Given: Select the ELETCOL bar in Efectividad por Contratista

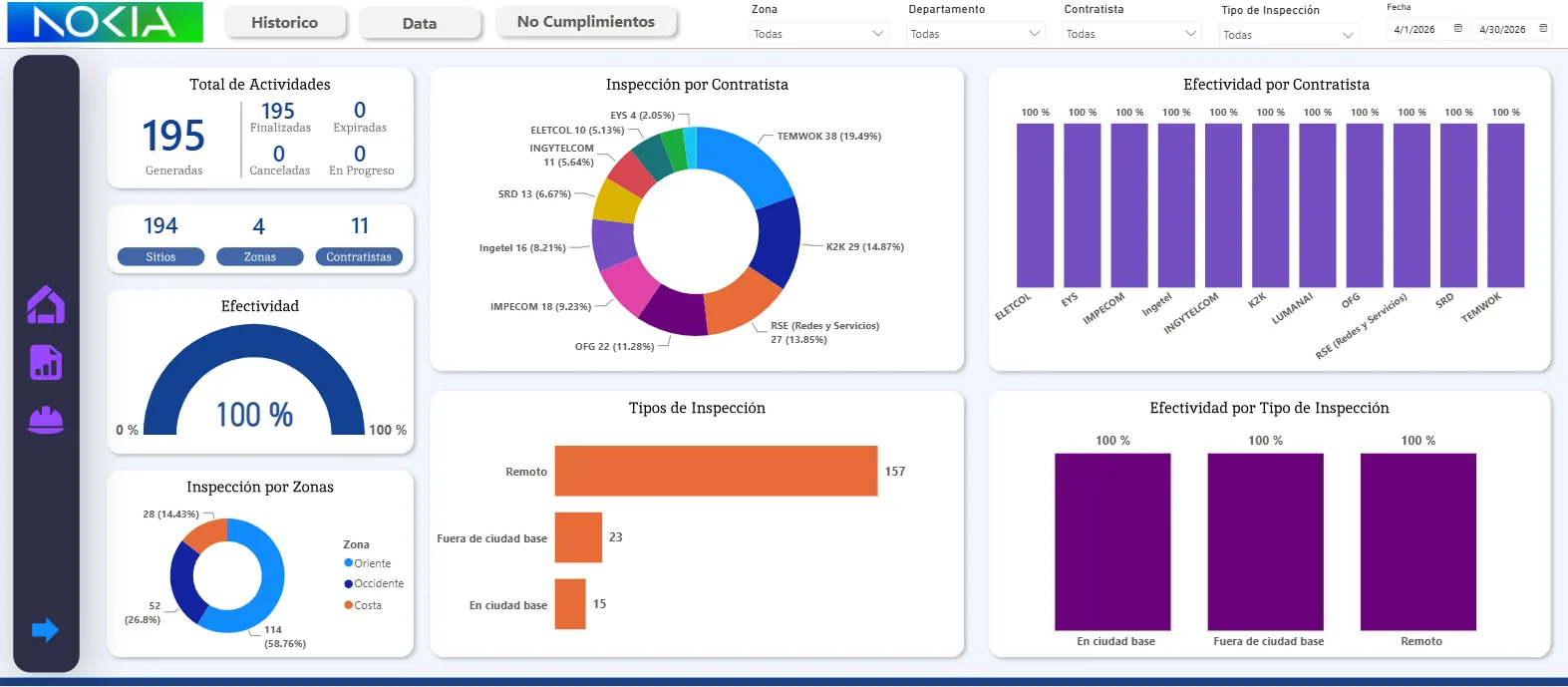Looking at the screenshot, I should click(1035, 205).
